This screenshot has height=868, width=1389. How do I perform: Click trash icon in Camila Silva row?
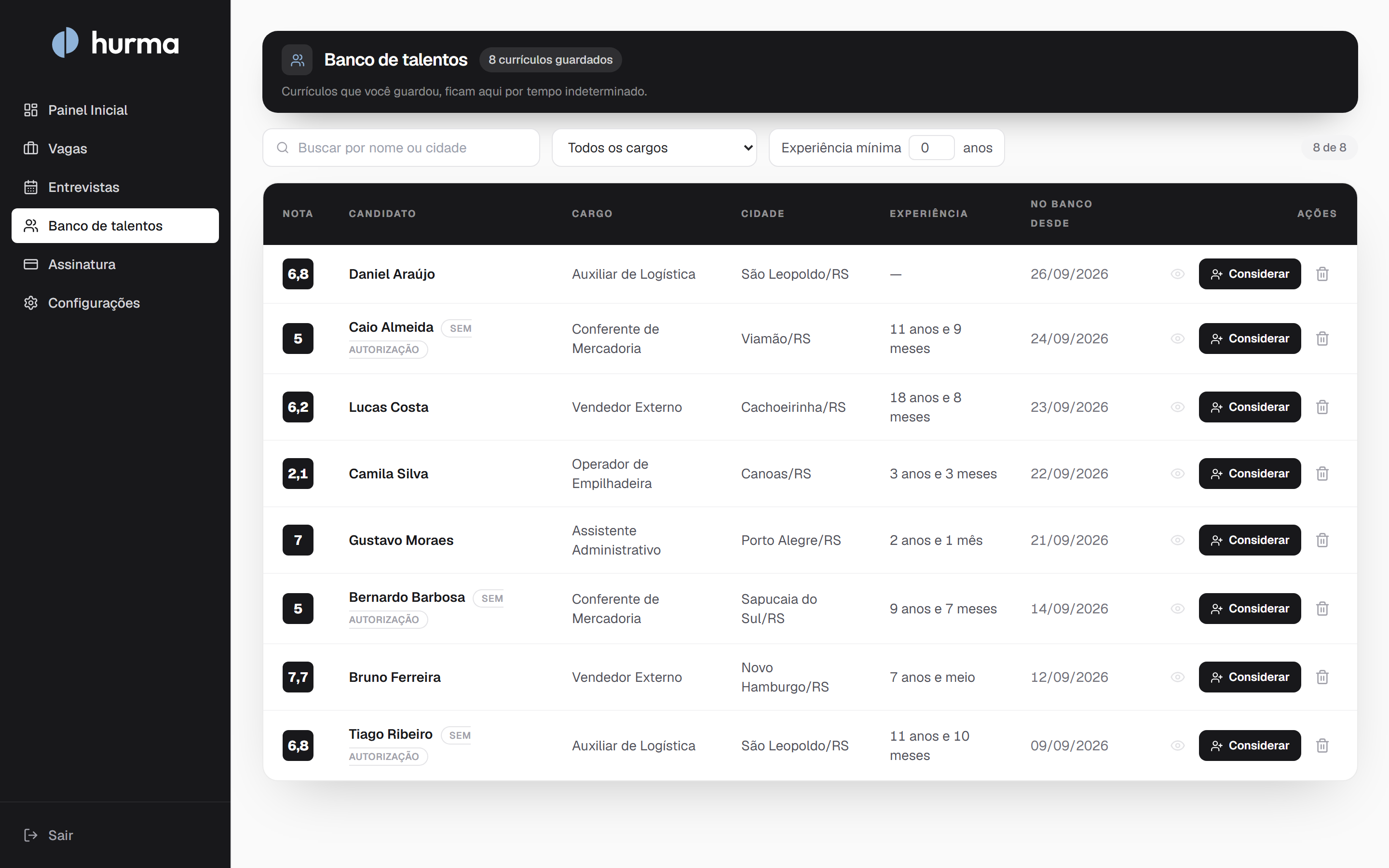[1322, 474]
